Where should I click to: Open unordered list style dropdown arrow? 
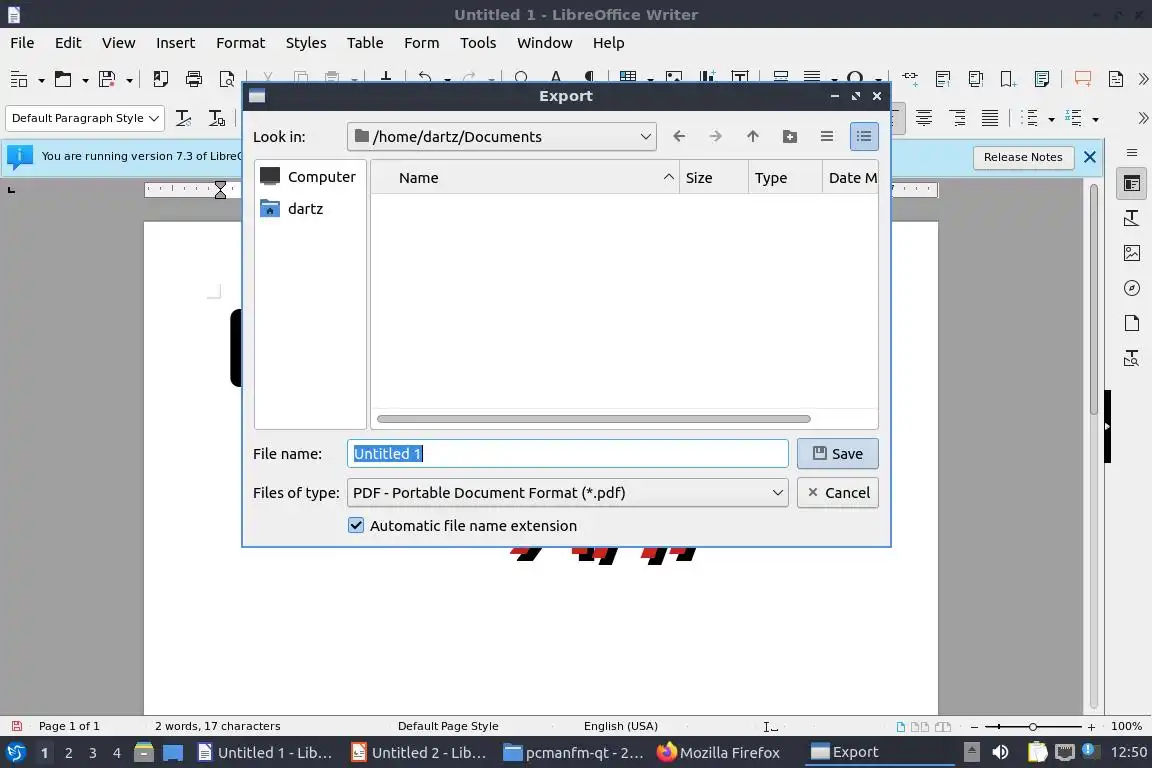1051,119
